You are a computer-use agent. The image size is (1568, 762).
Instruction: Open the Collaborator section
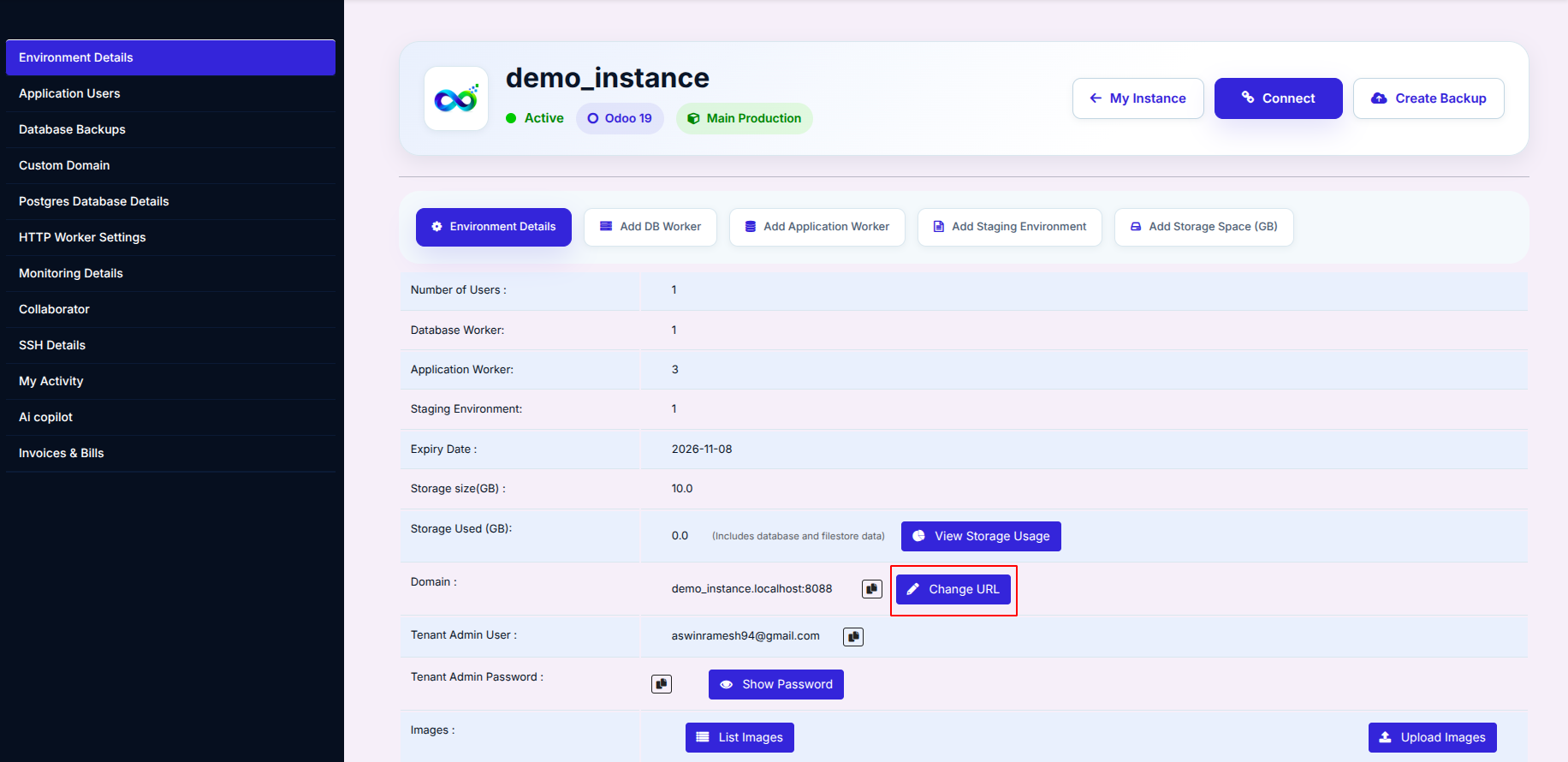(x=170, y=309)
